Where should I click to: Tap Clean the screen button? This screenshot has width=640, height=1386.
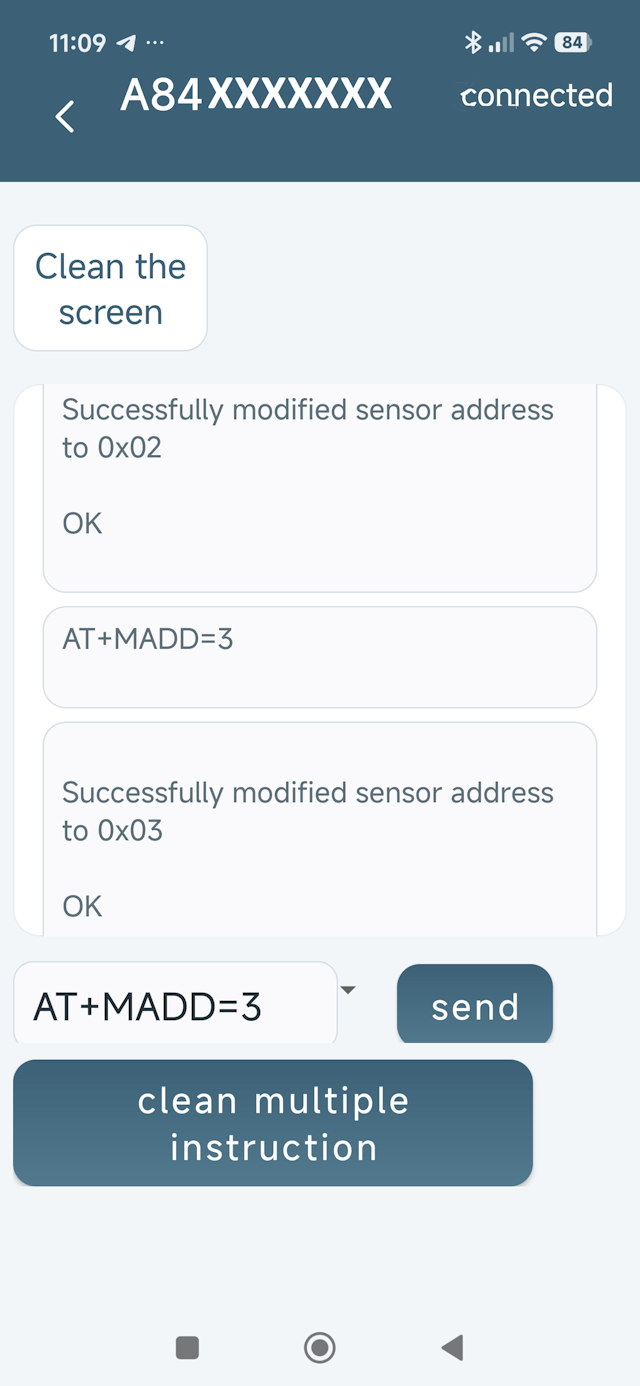tap(110, 288)
